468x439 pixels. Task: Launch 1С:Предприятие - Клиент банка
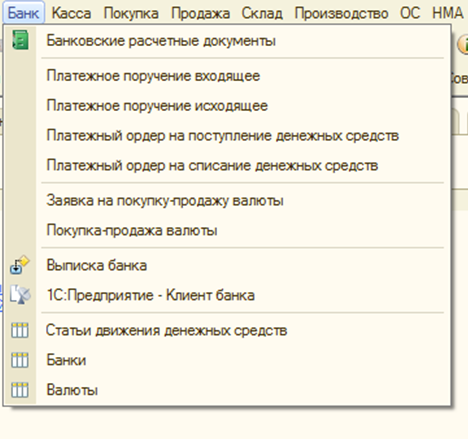click(x=227, y=295)
